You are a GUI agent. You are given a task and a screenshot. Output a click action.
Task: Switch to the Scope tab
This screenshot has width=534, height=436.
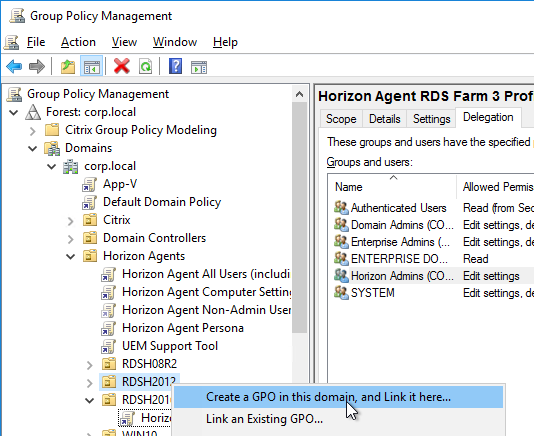pyautogui.click(x=341, y=119)
